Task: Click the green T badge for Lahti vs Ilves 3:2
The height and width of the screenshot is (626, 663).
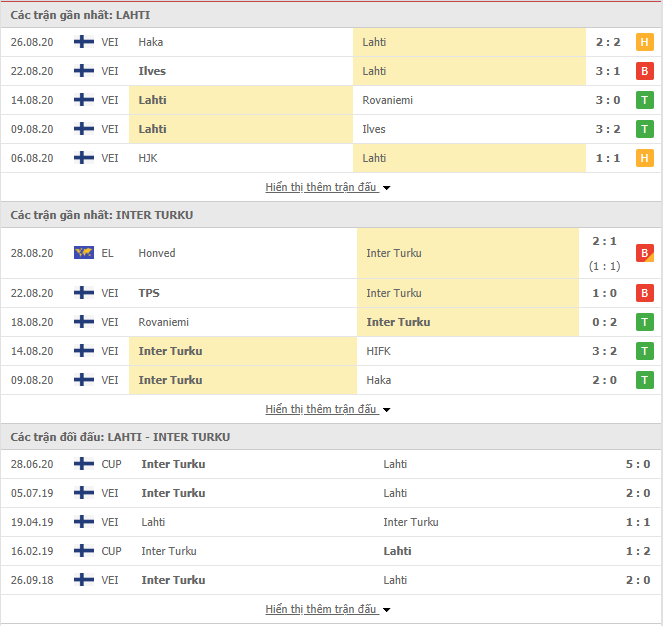Action: pyautogui.click(x=644, y=129)
